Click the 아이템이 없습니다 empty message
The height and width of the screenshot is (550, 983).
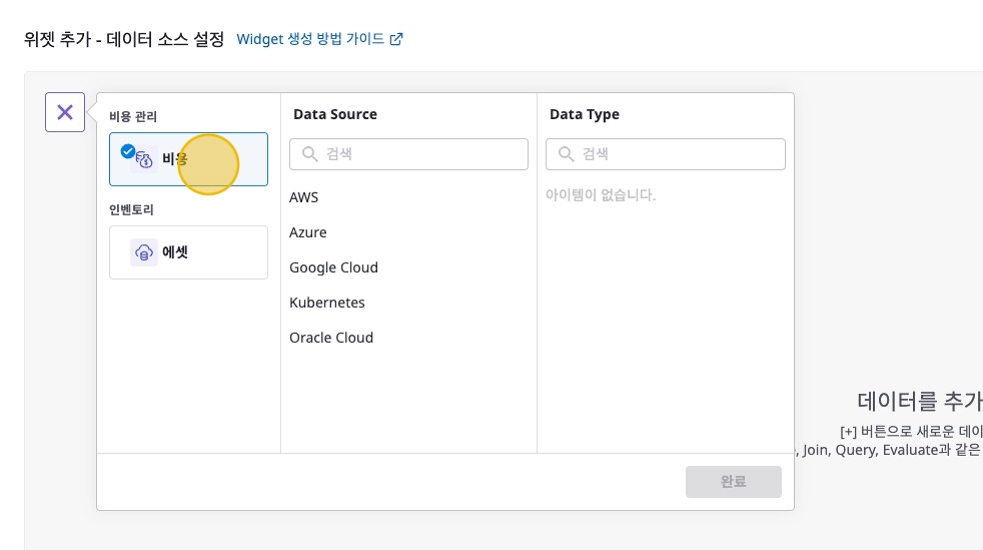coord(600,195)
